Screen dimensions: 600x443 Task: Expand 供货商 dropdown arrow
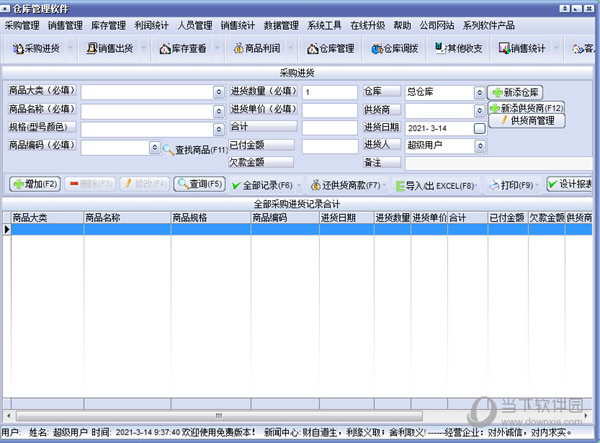[x=479, y=111]
